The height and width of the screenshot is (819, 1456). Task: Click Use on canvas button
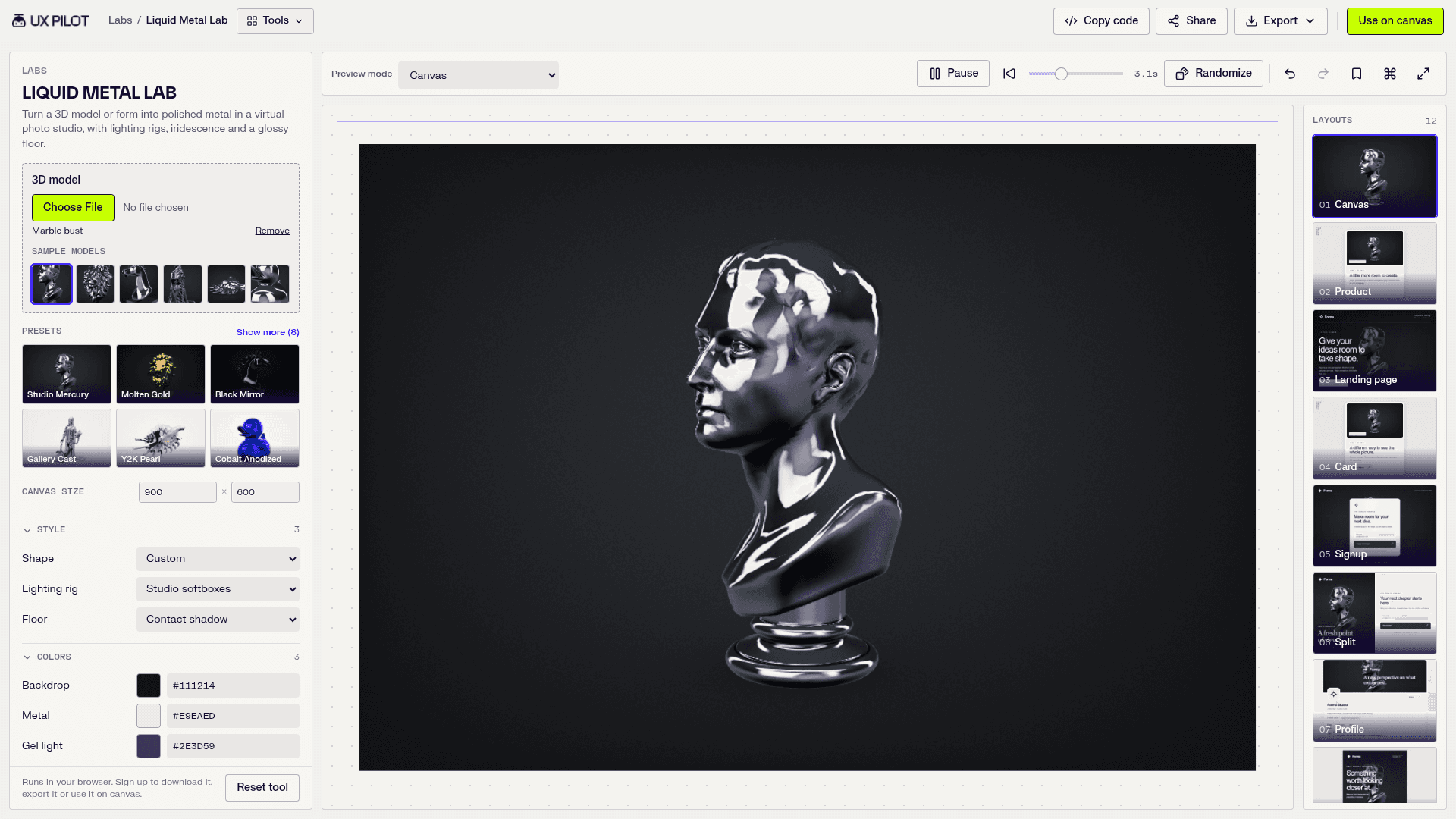coord(1395,20)
